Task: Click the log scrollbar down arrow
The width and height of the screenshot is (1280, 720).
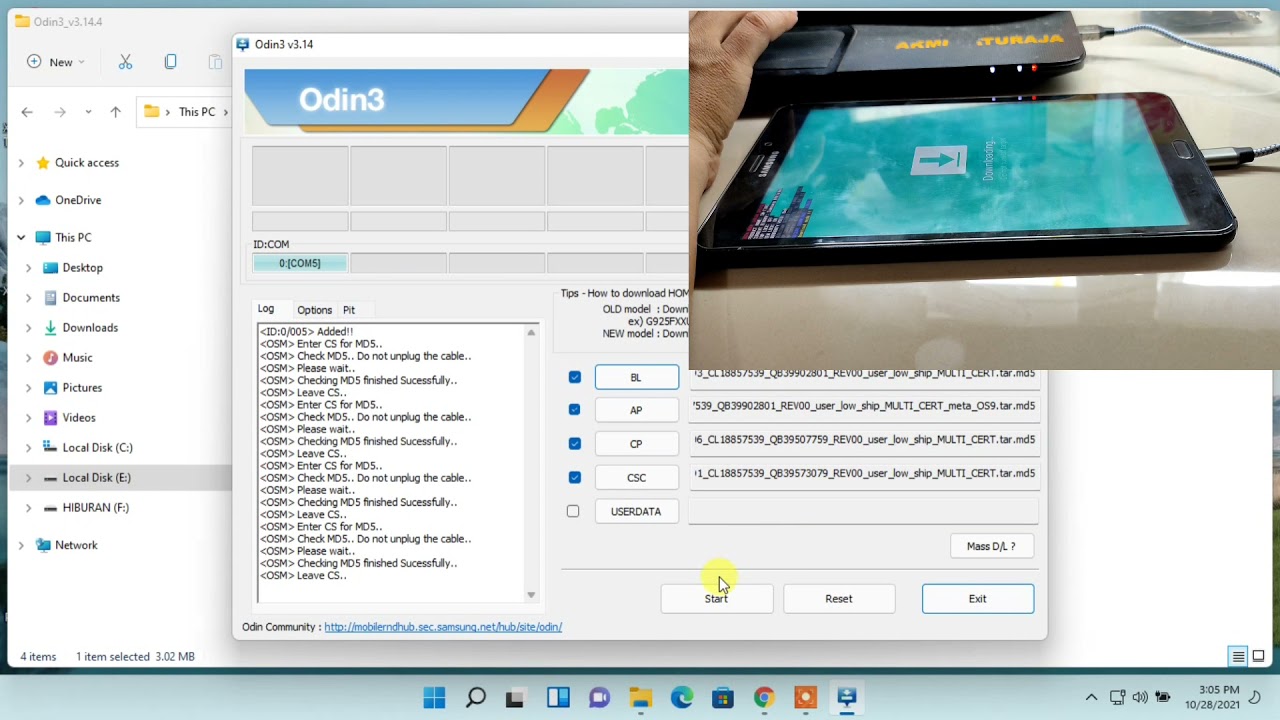Action: [x=531, y=595]
